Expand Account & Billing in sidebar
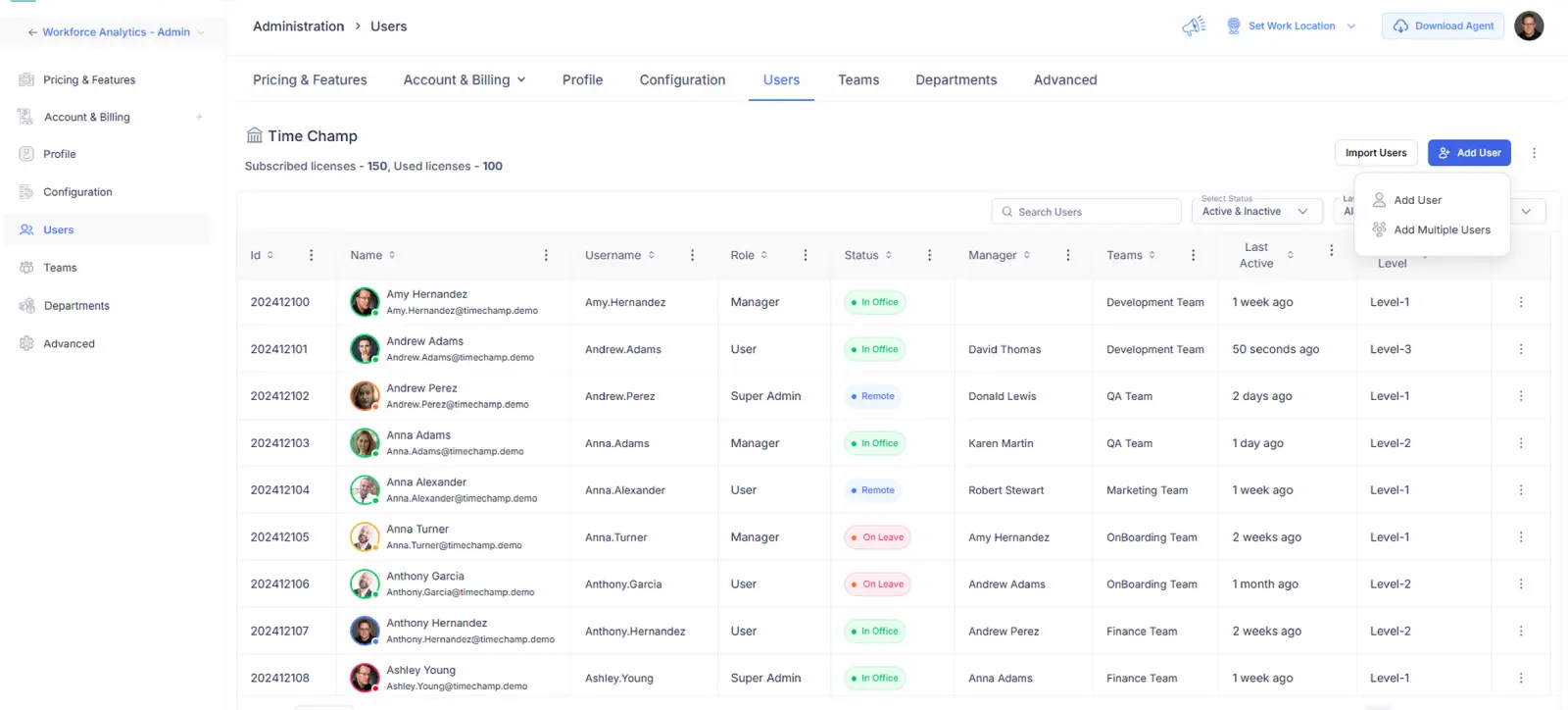Image resolution: width=1568 pixels, height=710 pixels. [199, 118]
